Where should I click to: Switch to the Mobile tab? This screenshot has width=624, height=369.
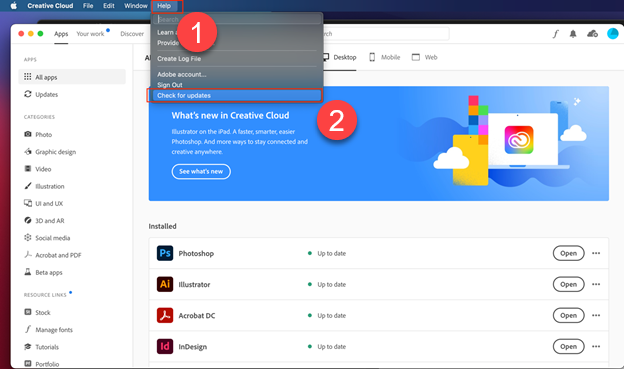tap(384, 57)
